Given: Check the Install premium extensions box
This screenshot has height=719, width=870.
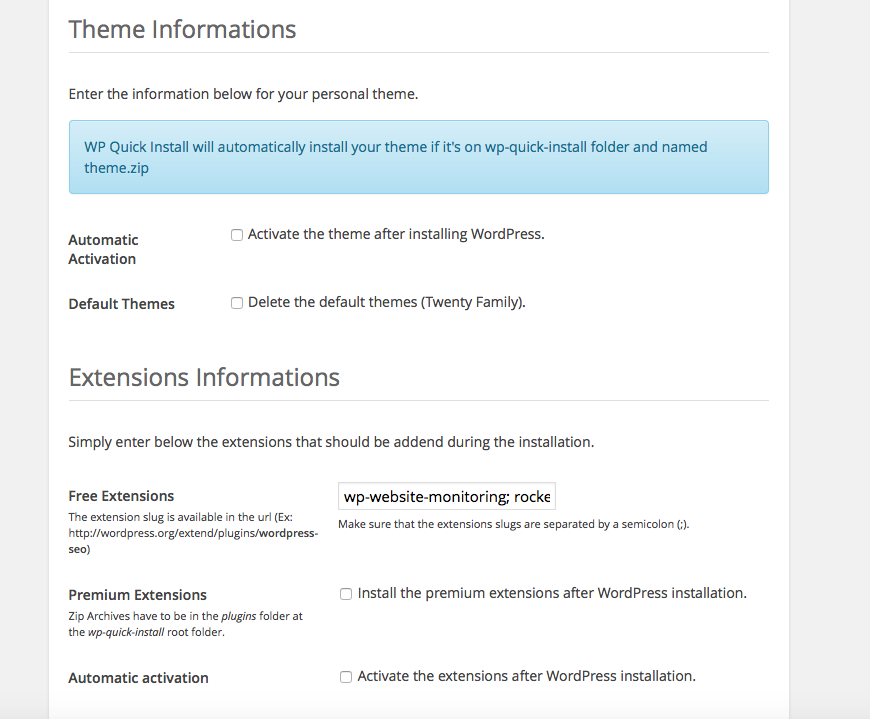Looking at the screenshot, I should point(346,594).
